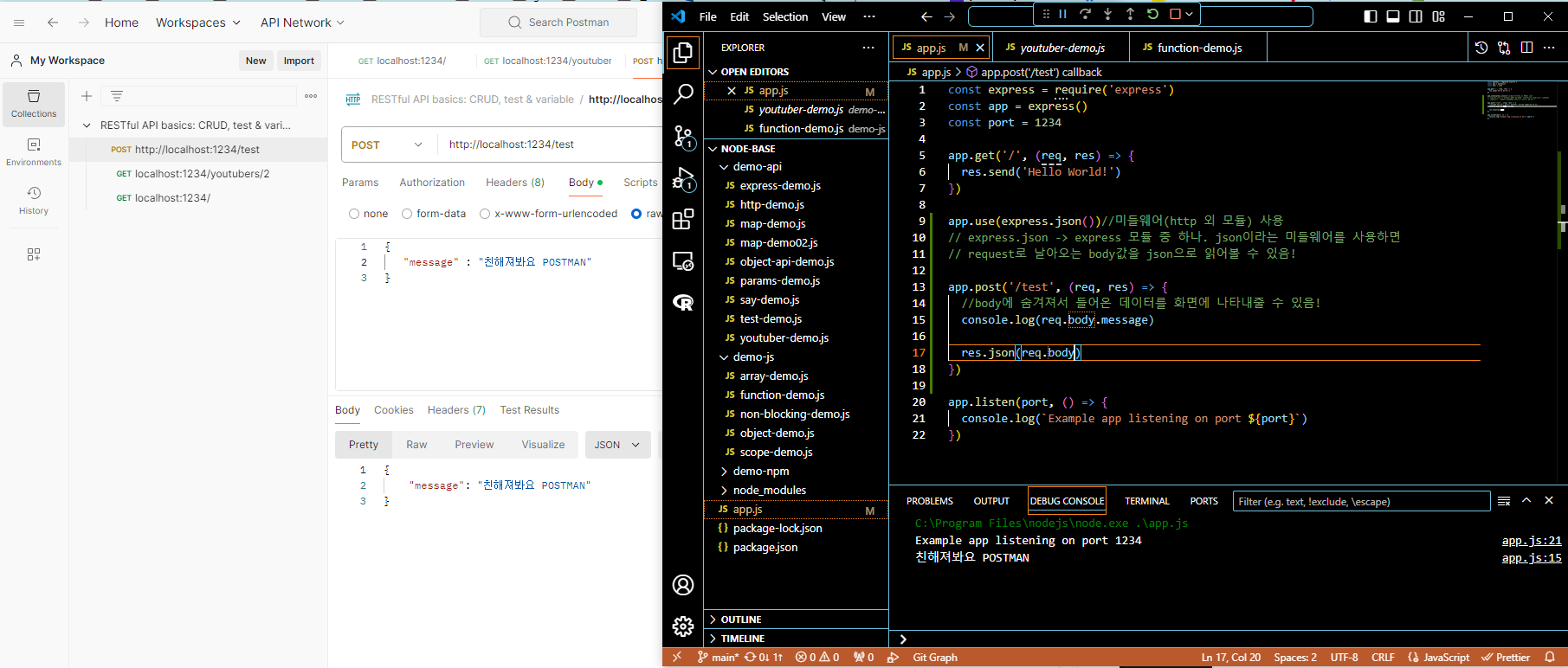
Task: Toggle the bottom panel layout icon
Action: (1393, 16)
